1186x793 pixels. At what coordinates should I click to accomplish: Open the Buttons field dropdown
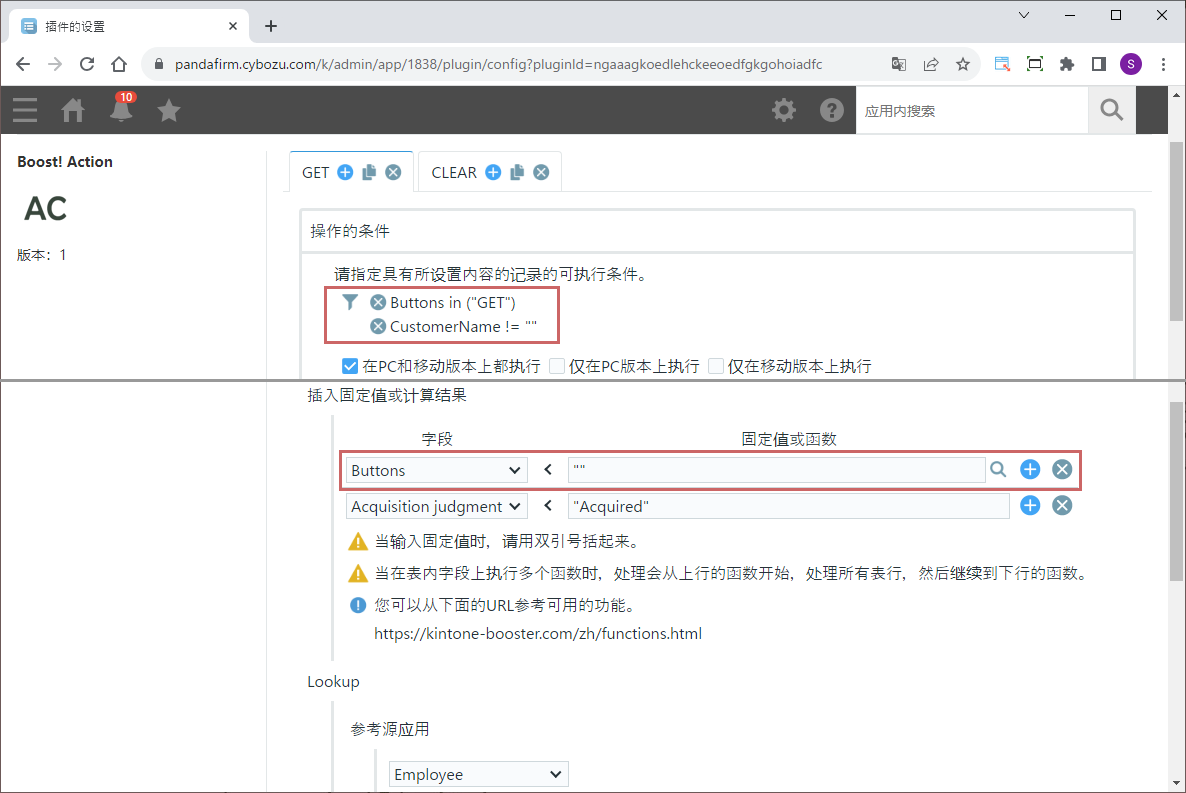[436, 470]
